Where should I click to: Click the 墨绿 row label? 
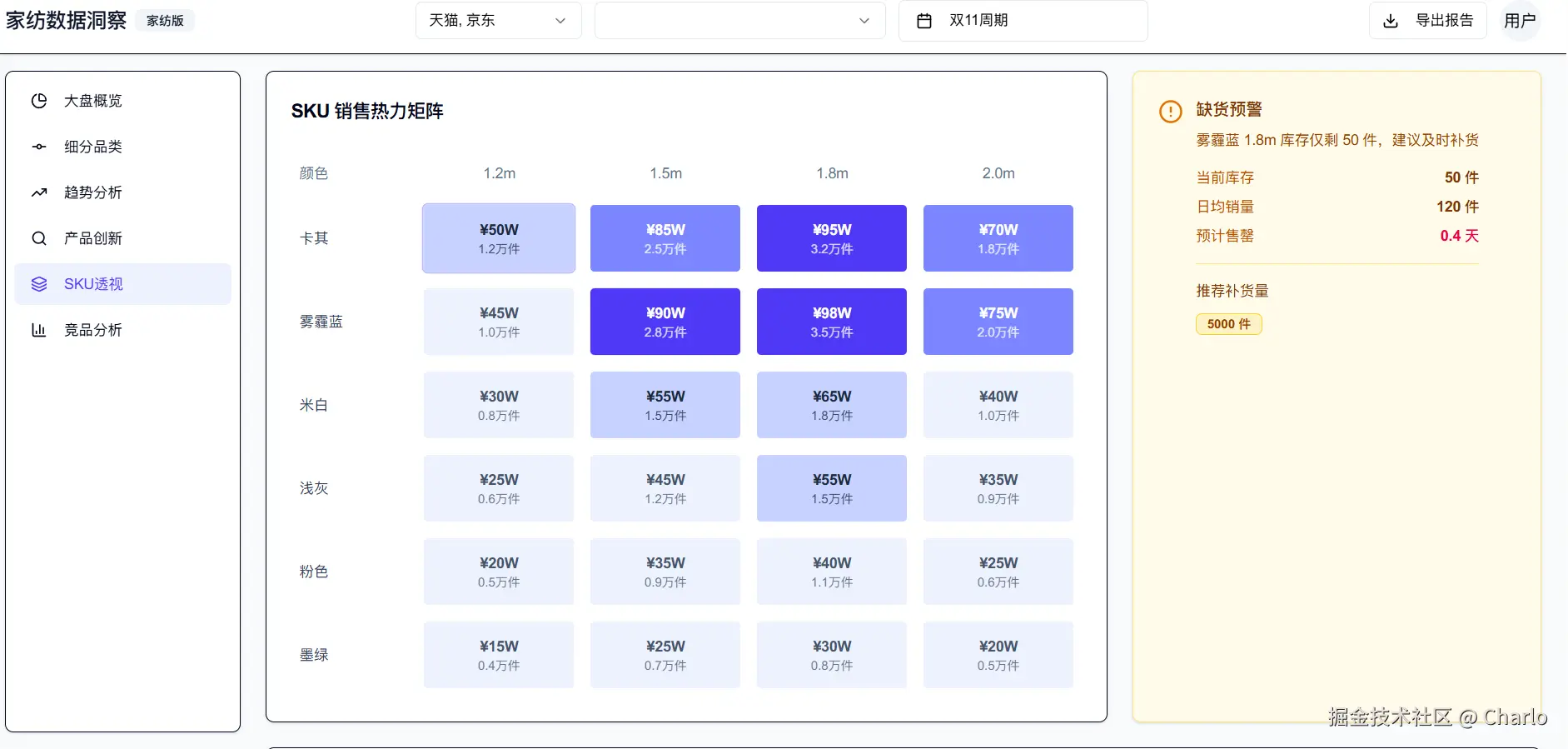pyautogui.click(x=314, y=655)
